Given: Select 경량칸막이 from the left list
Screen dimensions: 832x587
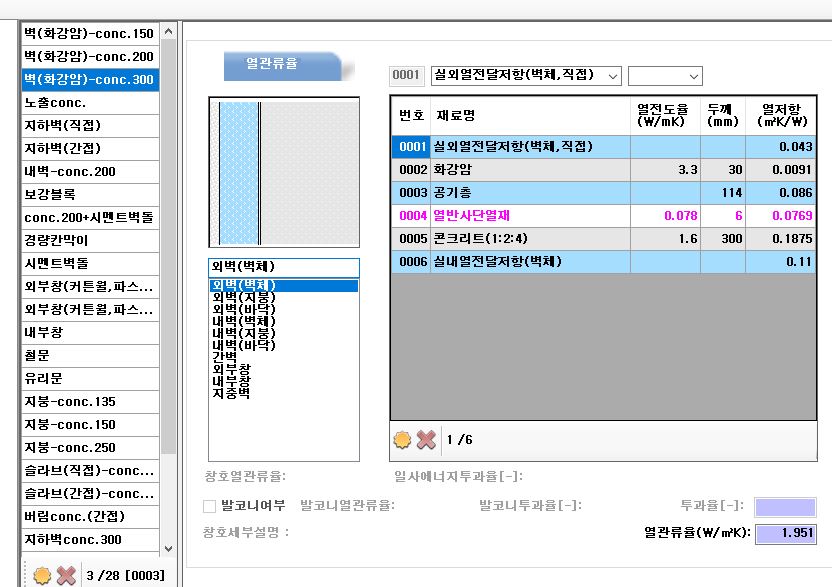Looking at the screenshot, I should (89, 240).
